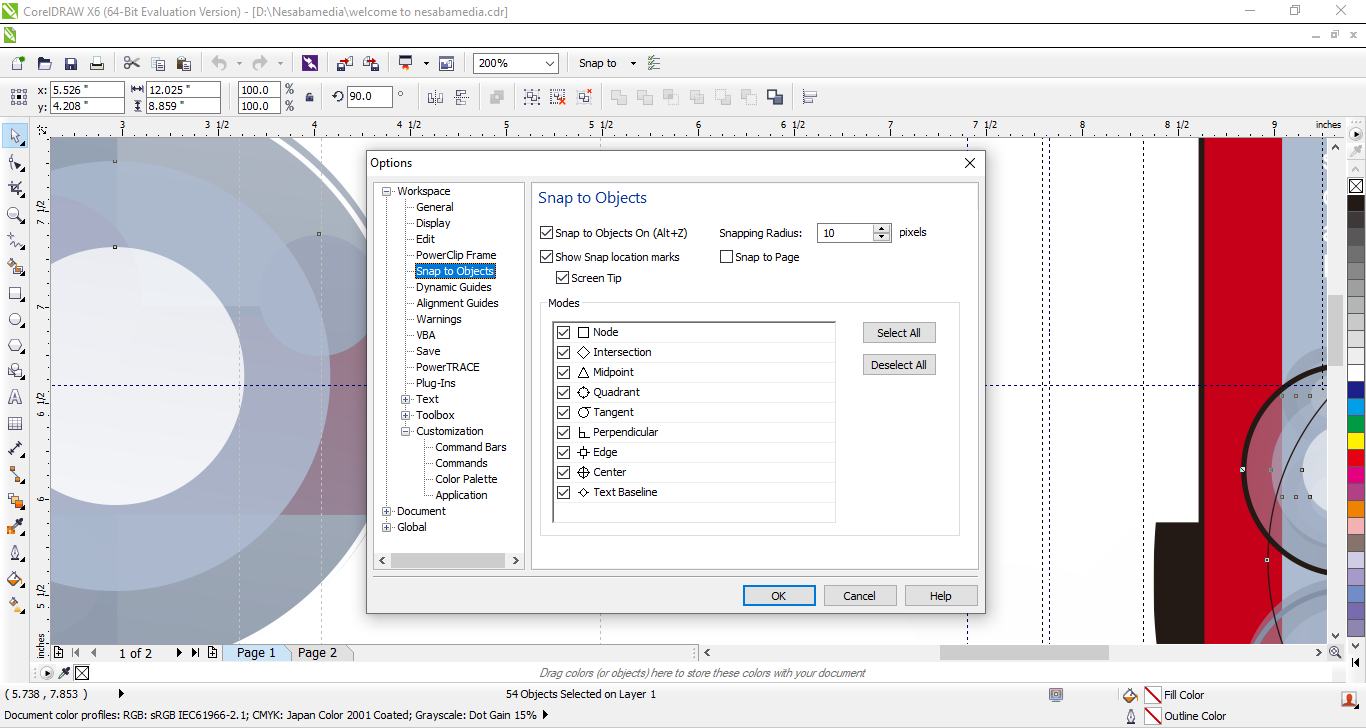Switch to the Page 2 tab
This screenshot has height=728, width=1366.
[317, 653]
